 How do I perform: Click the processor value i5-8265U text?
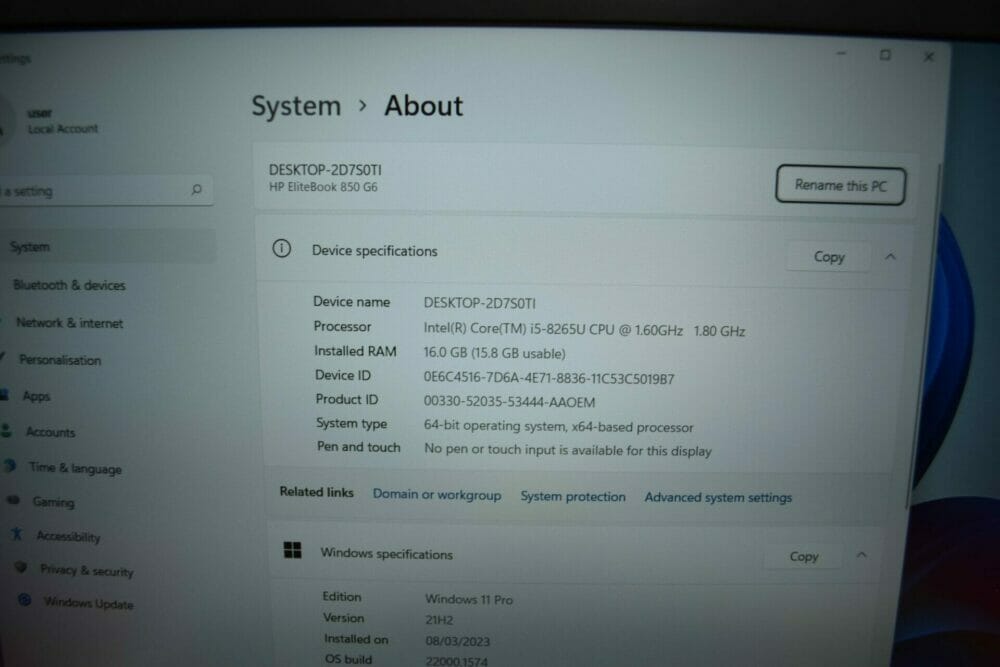coord(584,330)
